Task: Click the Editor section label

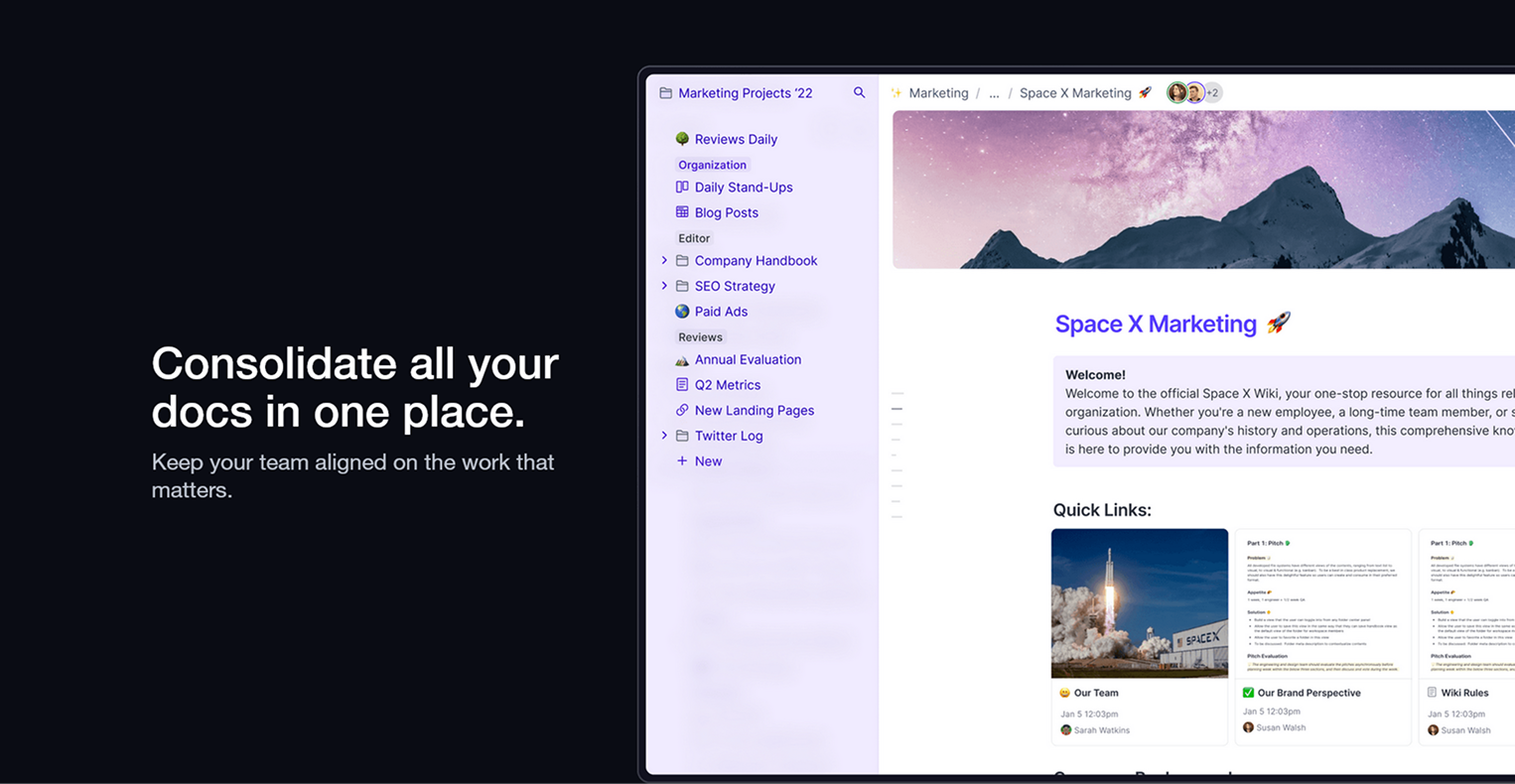Action: (x=694, y=238)
